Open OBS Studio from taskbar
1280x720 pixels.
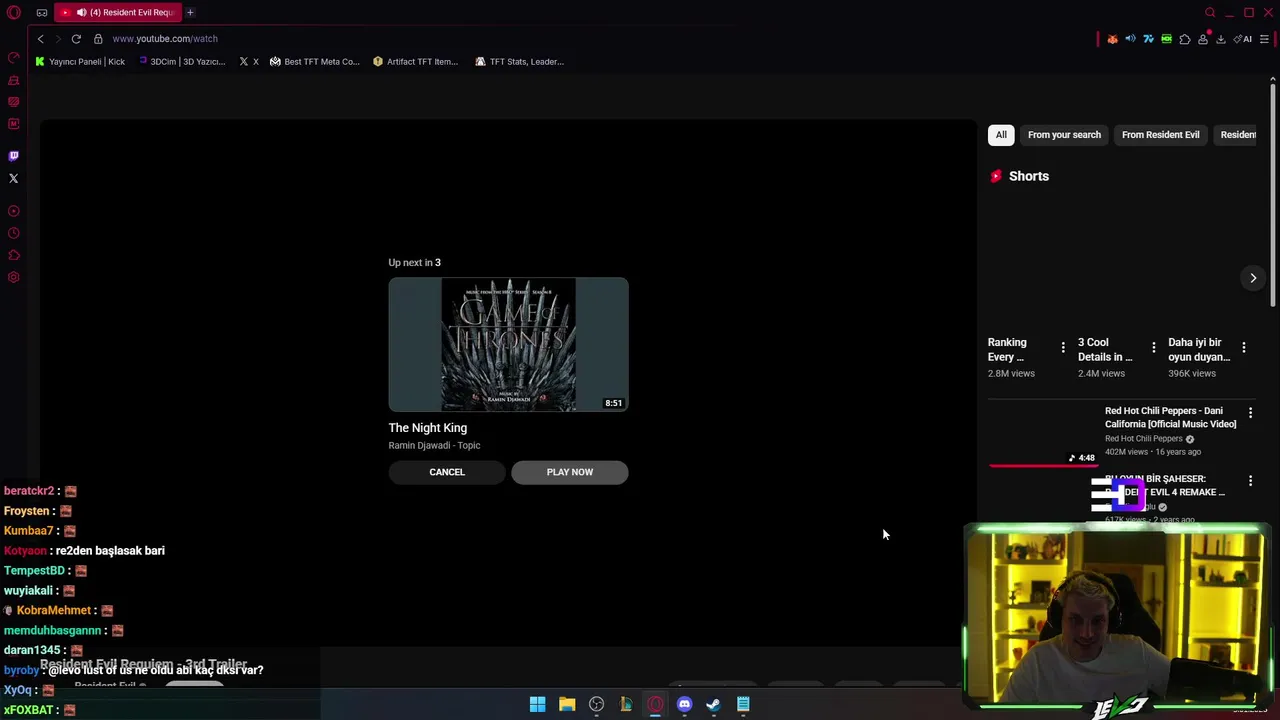596,704
